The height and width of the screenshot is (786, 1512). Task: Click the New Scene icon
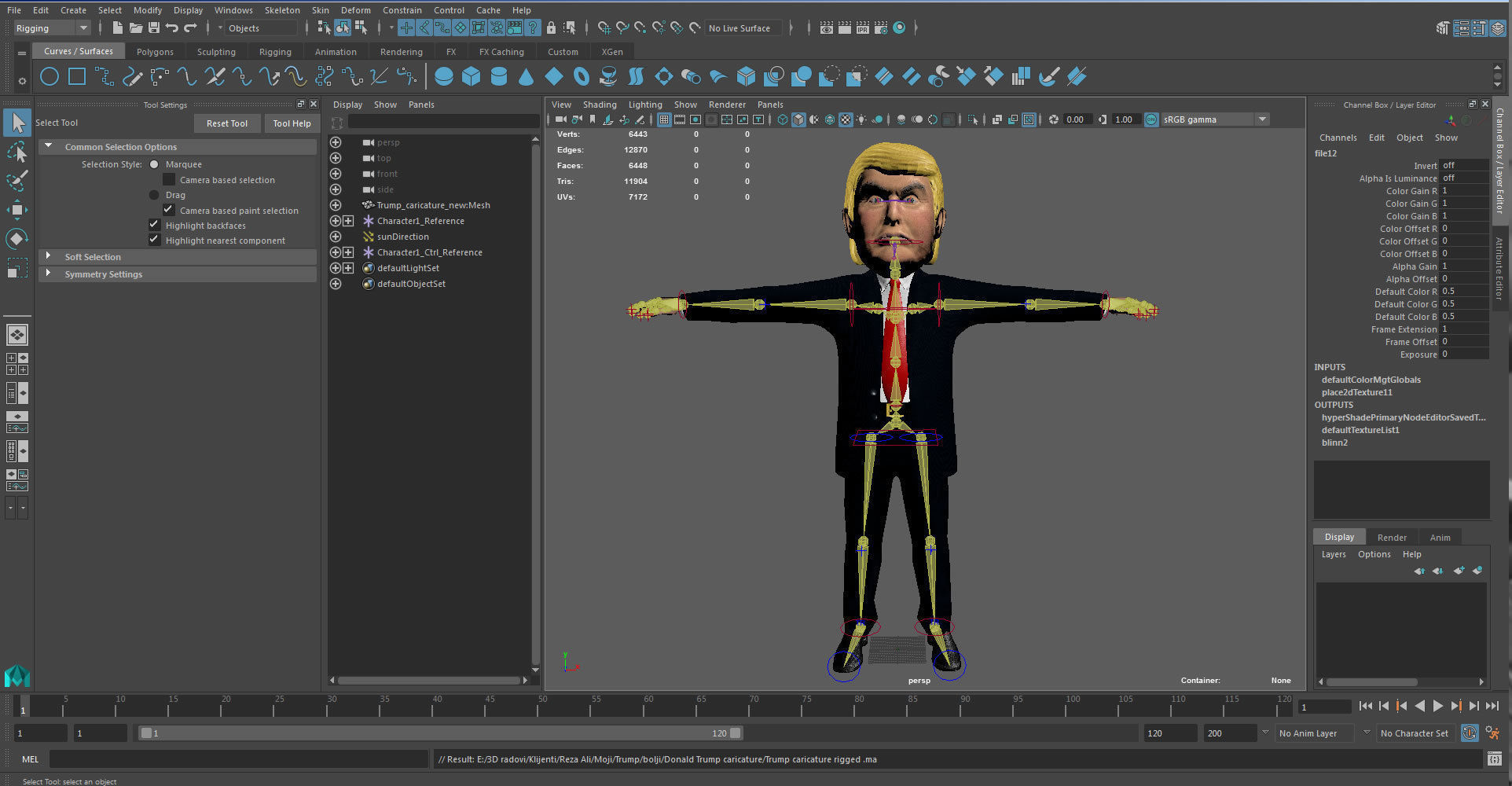click(x=117, y=28)
